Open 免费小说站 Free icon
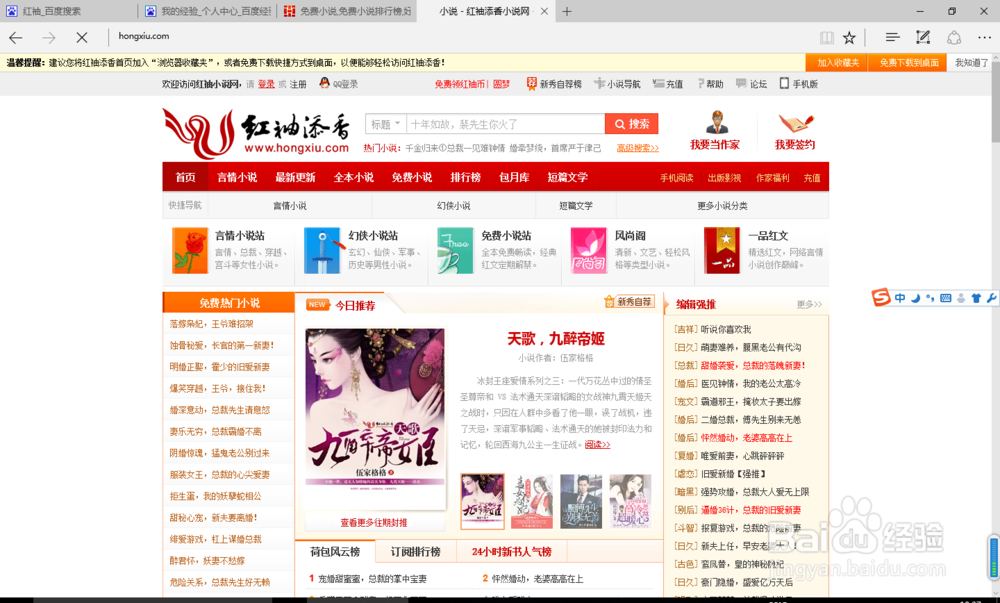This screenshot has width=1000, height=603. [x=455, y=251]
